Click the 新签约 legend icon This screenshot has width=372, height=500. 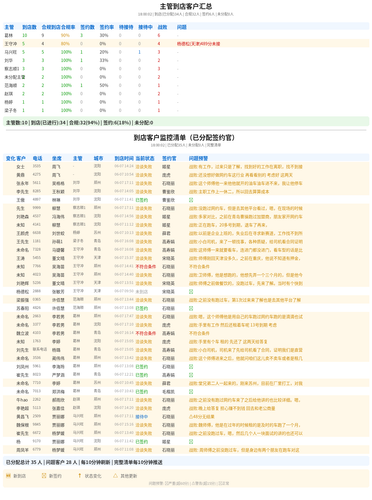pyautogui.click(x=44, y=476)
